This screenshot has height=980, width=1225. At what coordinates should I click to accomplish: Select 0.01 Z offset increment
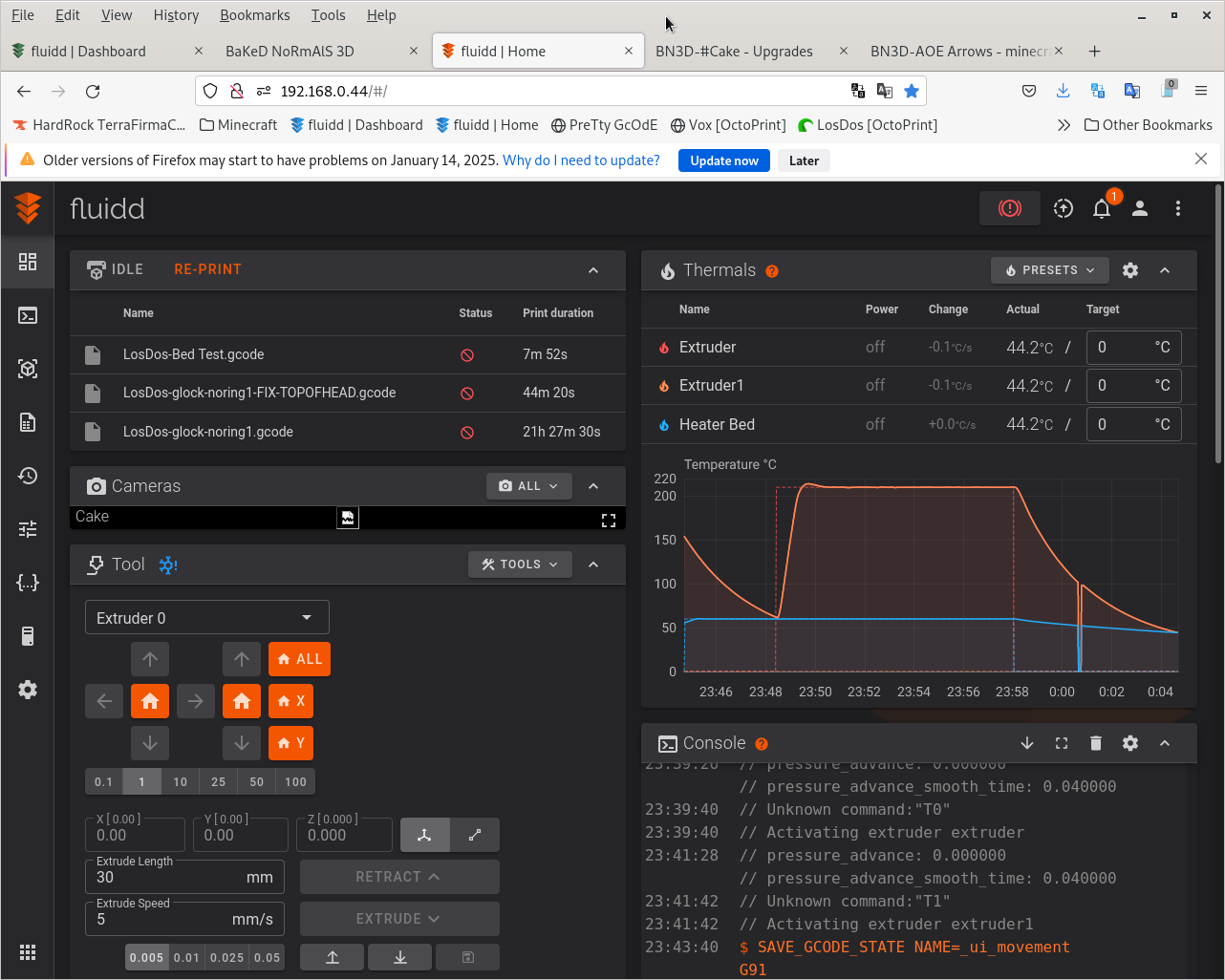tap(187, 957)
